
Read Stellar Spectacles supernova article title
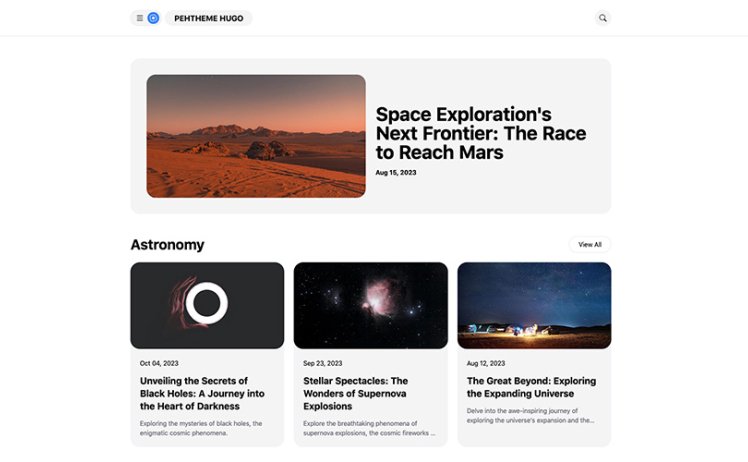tap(356, 394)
